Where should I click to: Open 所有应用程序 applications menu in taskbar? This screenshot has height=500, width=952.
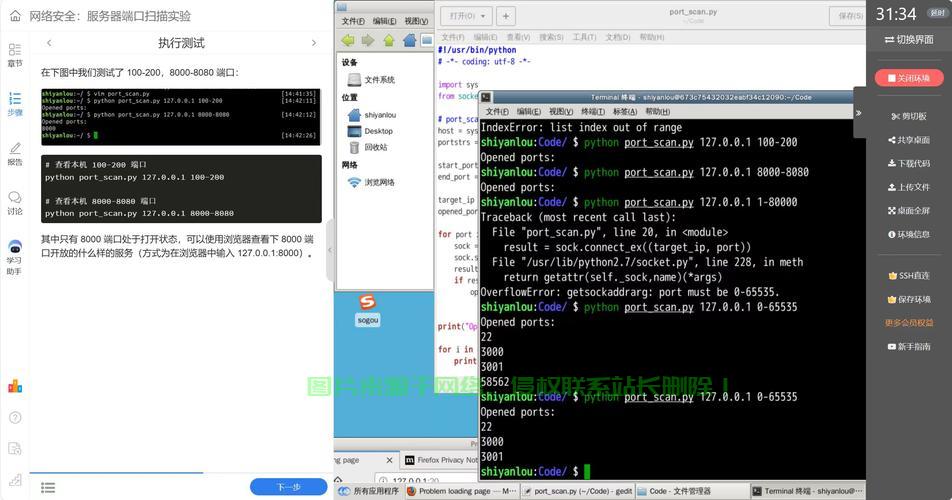[x=369, y=491]
